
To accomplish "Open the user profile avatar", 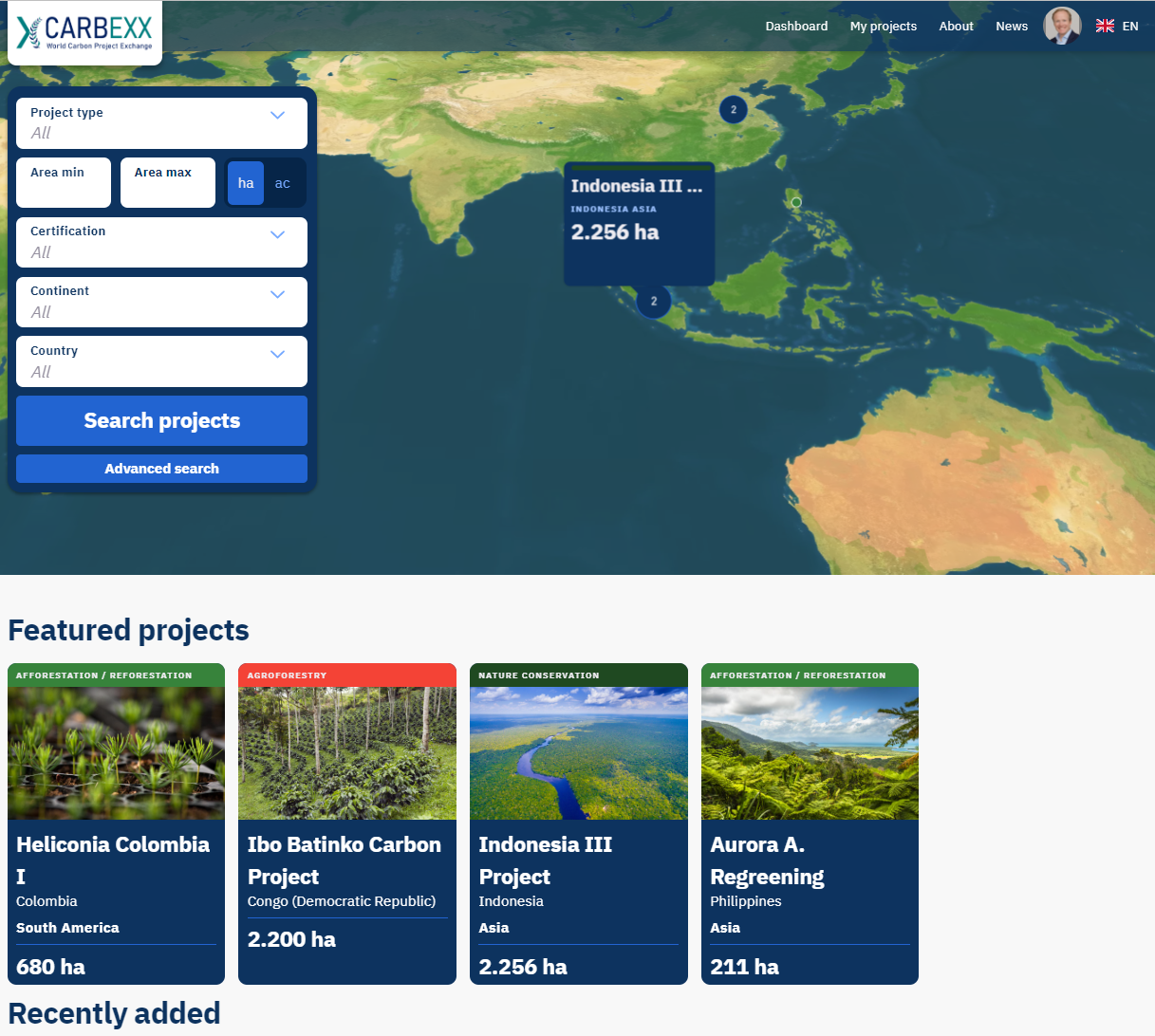I will point(1062,26).
